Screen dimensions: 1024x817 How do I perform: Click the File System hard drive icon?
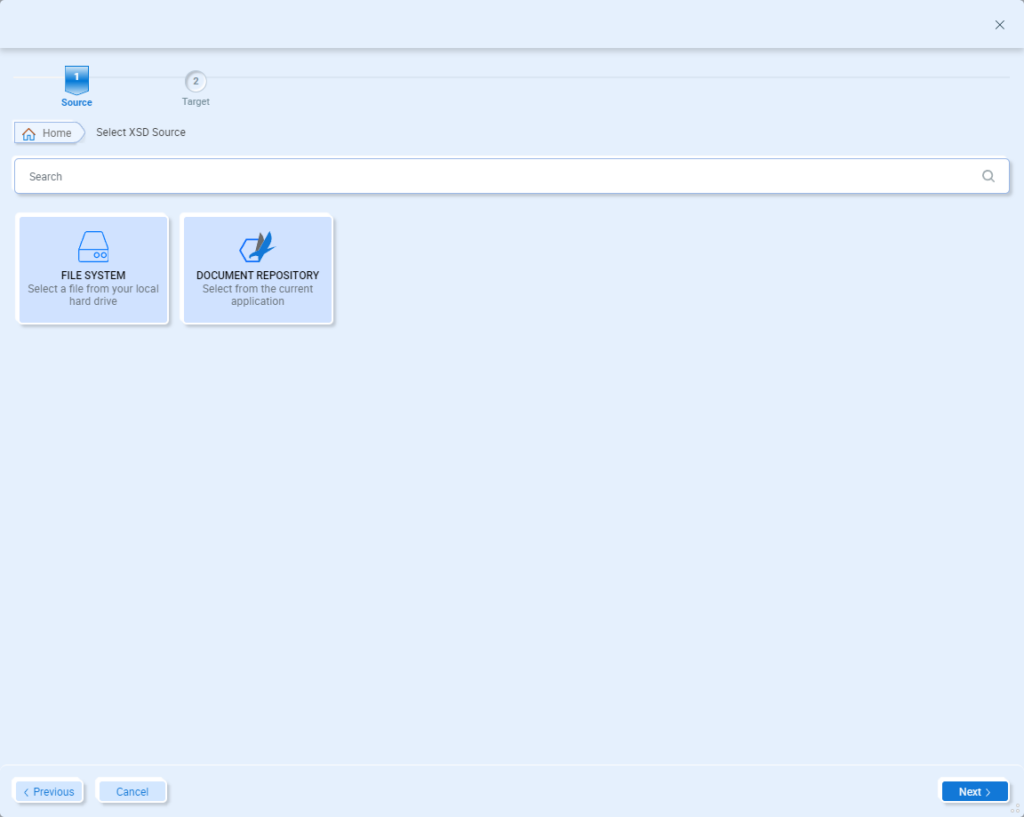click(x=93, y=246)
